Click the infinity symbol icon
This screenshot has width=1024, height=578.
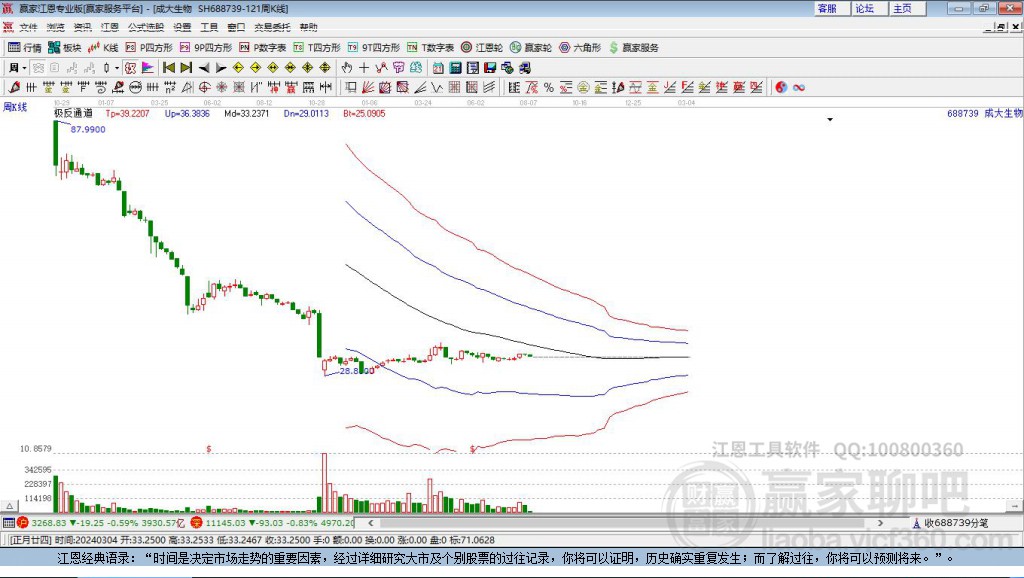(799, 87)
